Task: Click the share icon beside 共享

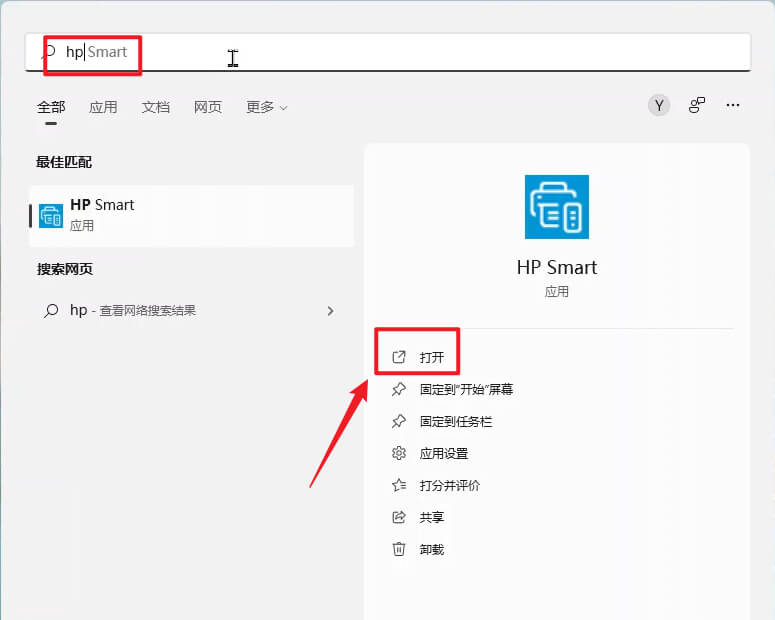Action: [x=399, y=517]
